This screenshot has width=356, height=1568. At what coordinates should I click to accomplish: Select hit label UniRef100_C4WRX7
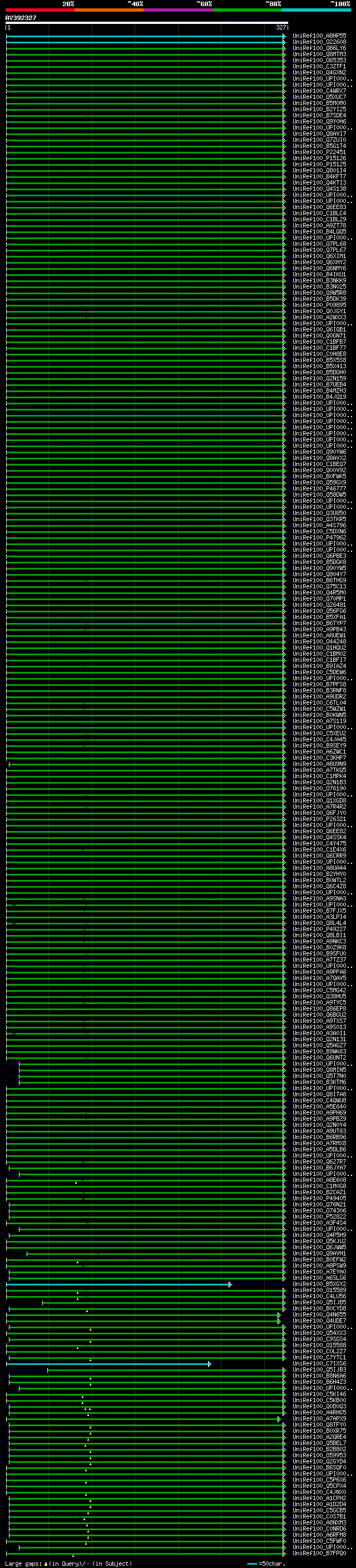319,91
